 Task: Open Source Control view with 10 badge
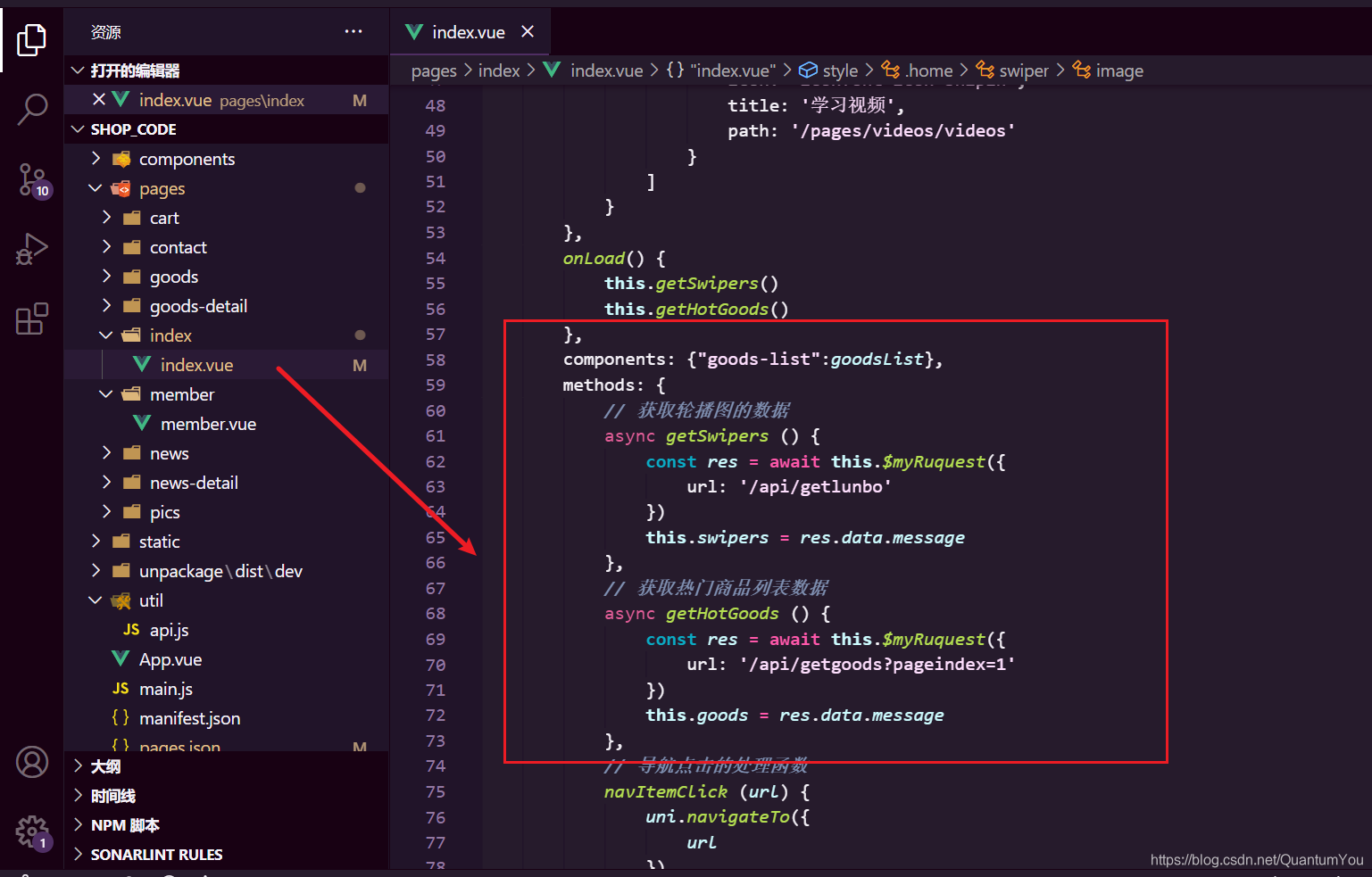pos(34,180)
